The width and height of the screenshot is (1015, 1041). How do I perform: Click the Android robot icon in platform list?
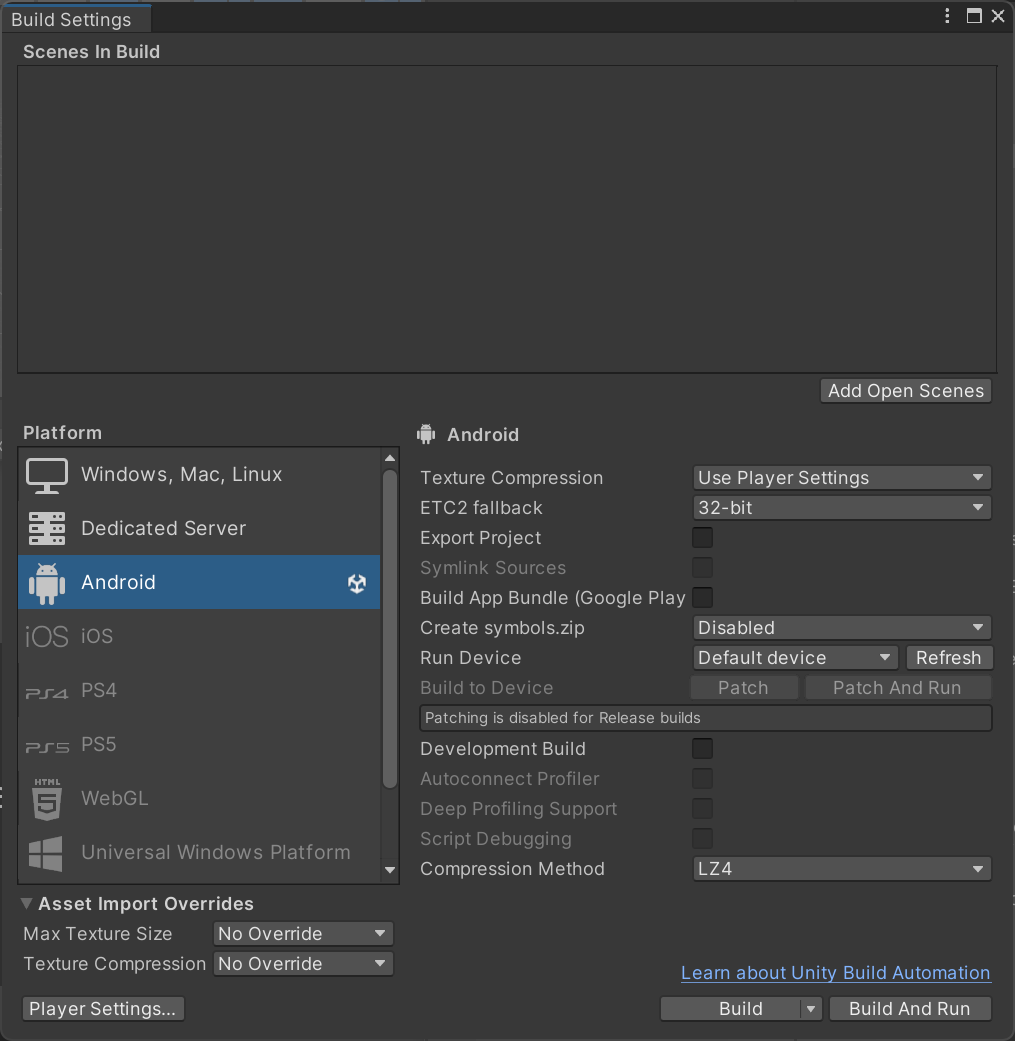pos(47,583)
